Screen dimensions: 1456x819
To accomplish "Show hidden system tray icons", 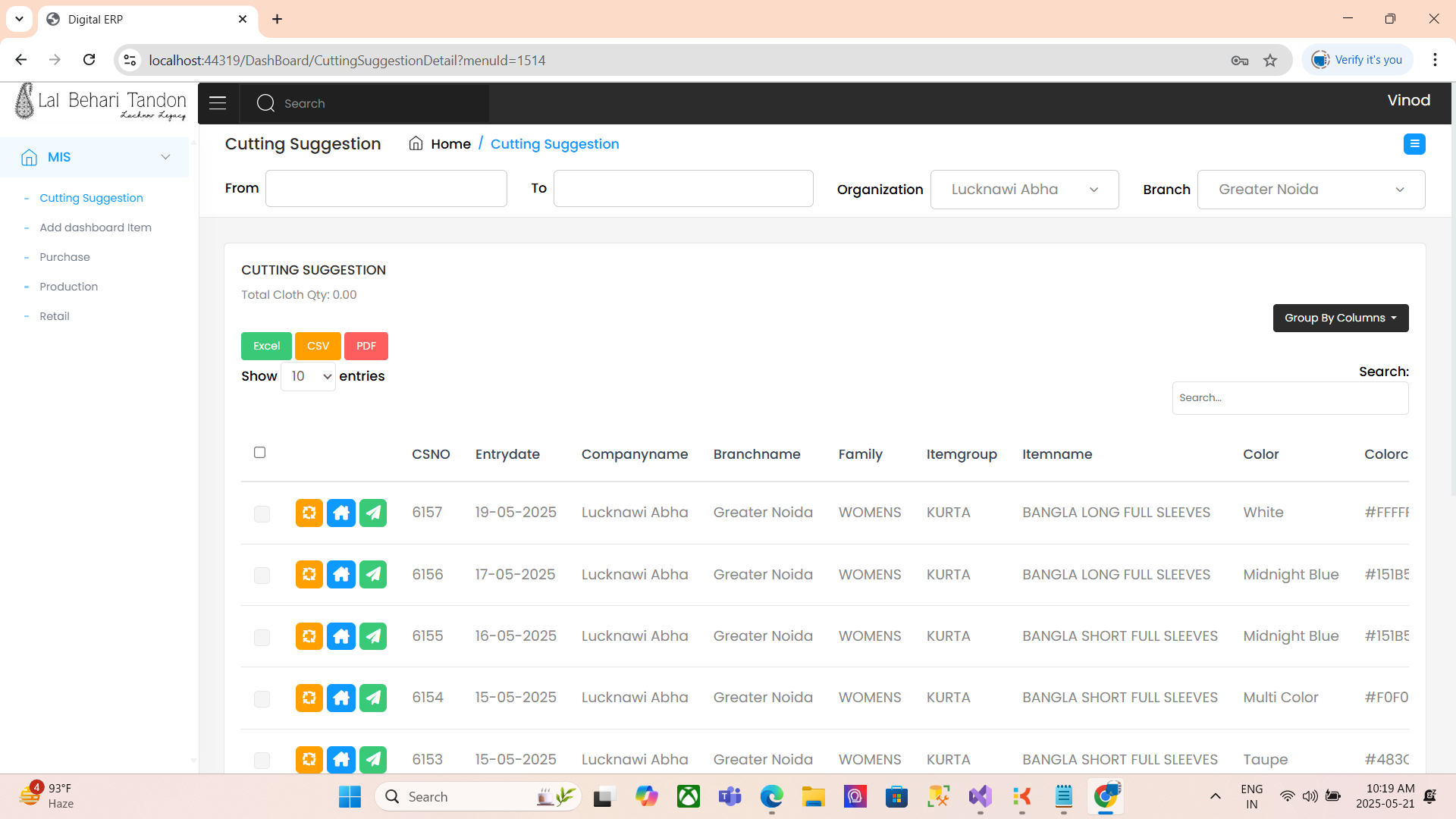I will pos(1215,796).
